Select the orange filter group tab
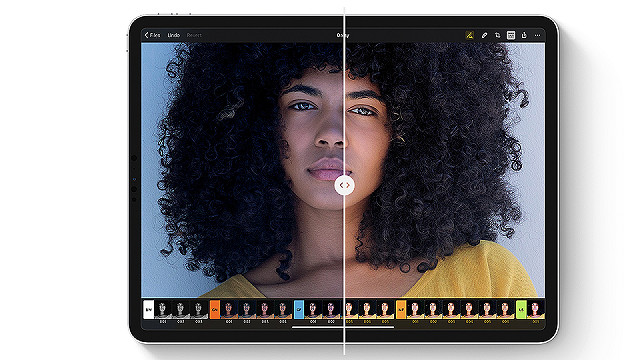This screenshot has width=640, height=360. click(215, 309)
